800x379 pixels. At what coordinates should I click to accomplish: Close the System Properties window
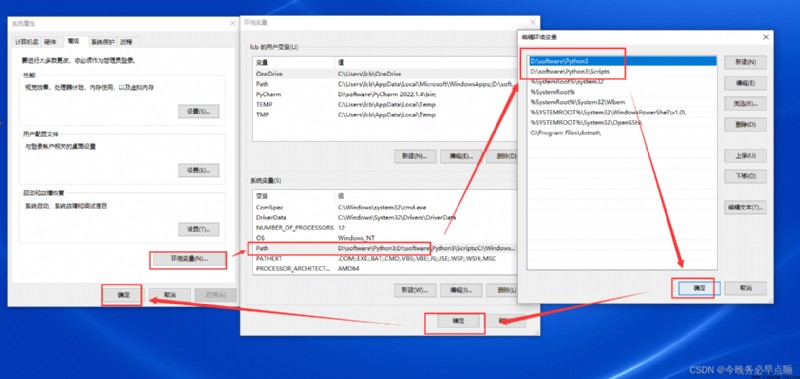(233, 23)
